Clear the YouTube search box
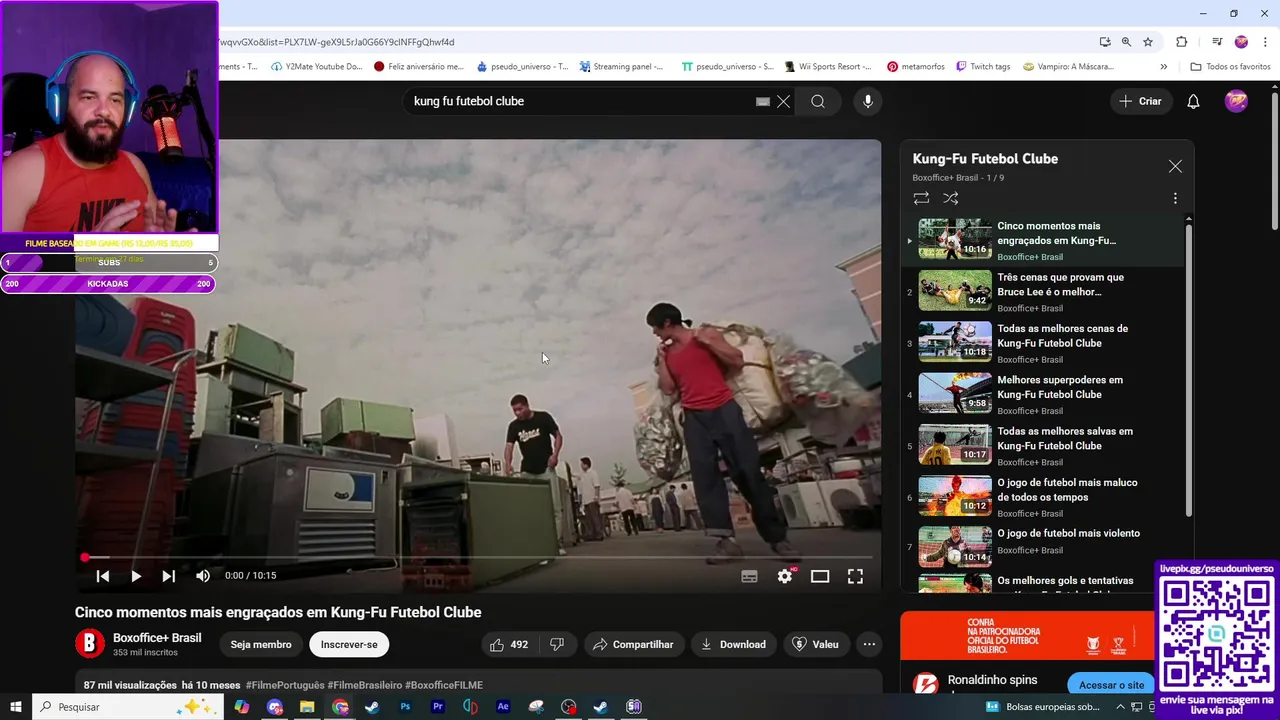This screenshot has width=1280, height=720. click(x=784, y=101)
